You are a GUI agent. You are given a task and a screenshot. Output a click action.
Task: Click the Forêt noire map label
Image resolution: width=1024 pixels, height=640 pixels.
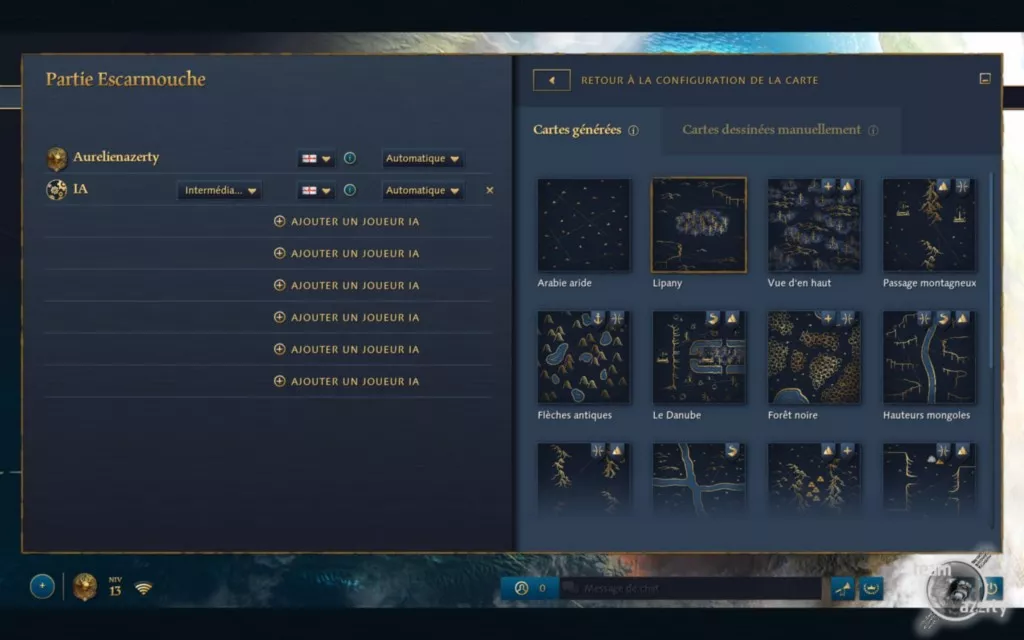click(792, 415)
